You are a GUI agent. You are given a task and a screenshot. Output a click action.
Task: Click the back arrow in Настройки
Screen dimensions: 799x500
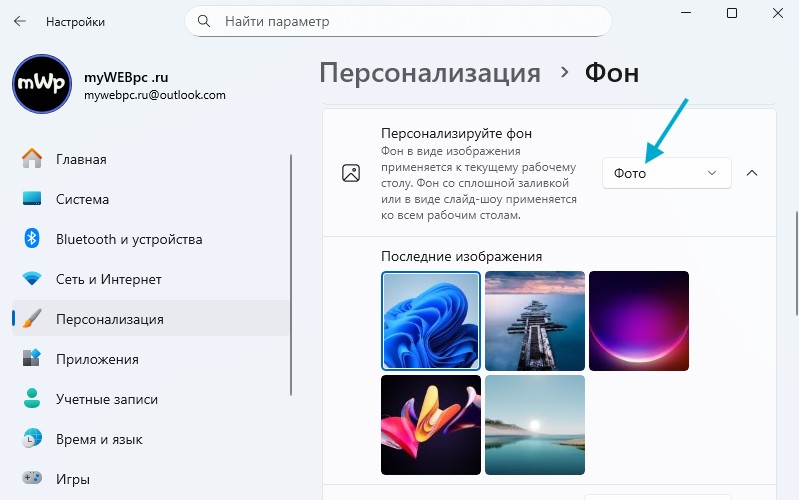[20, 21]
